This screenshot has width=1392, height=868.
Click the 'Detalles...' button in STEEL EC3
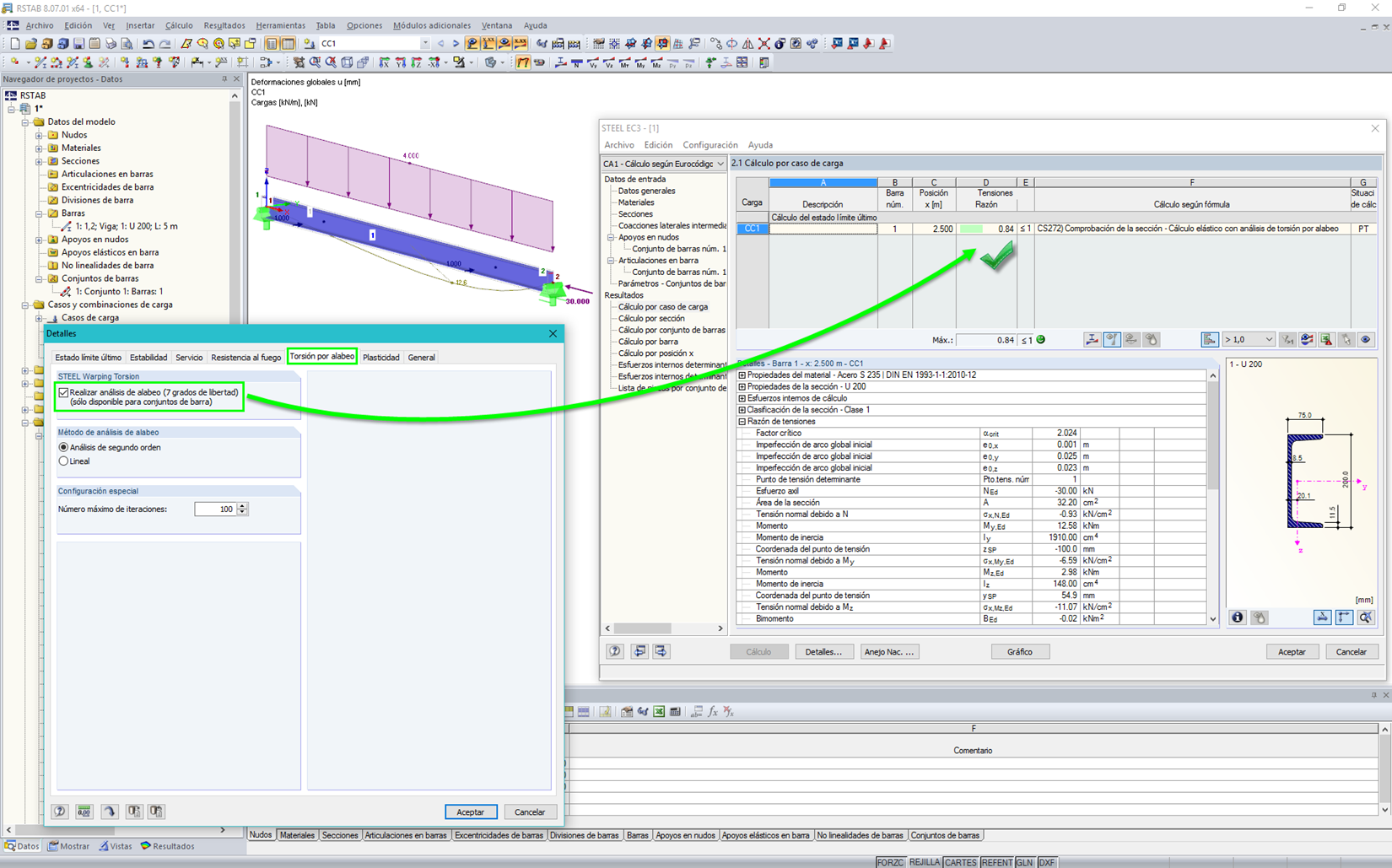coord(823,651)
